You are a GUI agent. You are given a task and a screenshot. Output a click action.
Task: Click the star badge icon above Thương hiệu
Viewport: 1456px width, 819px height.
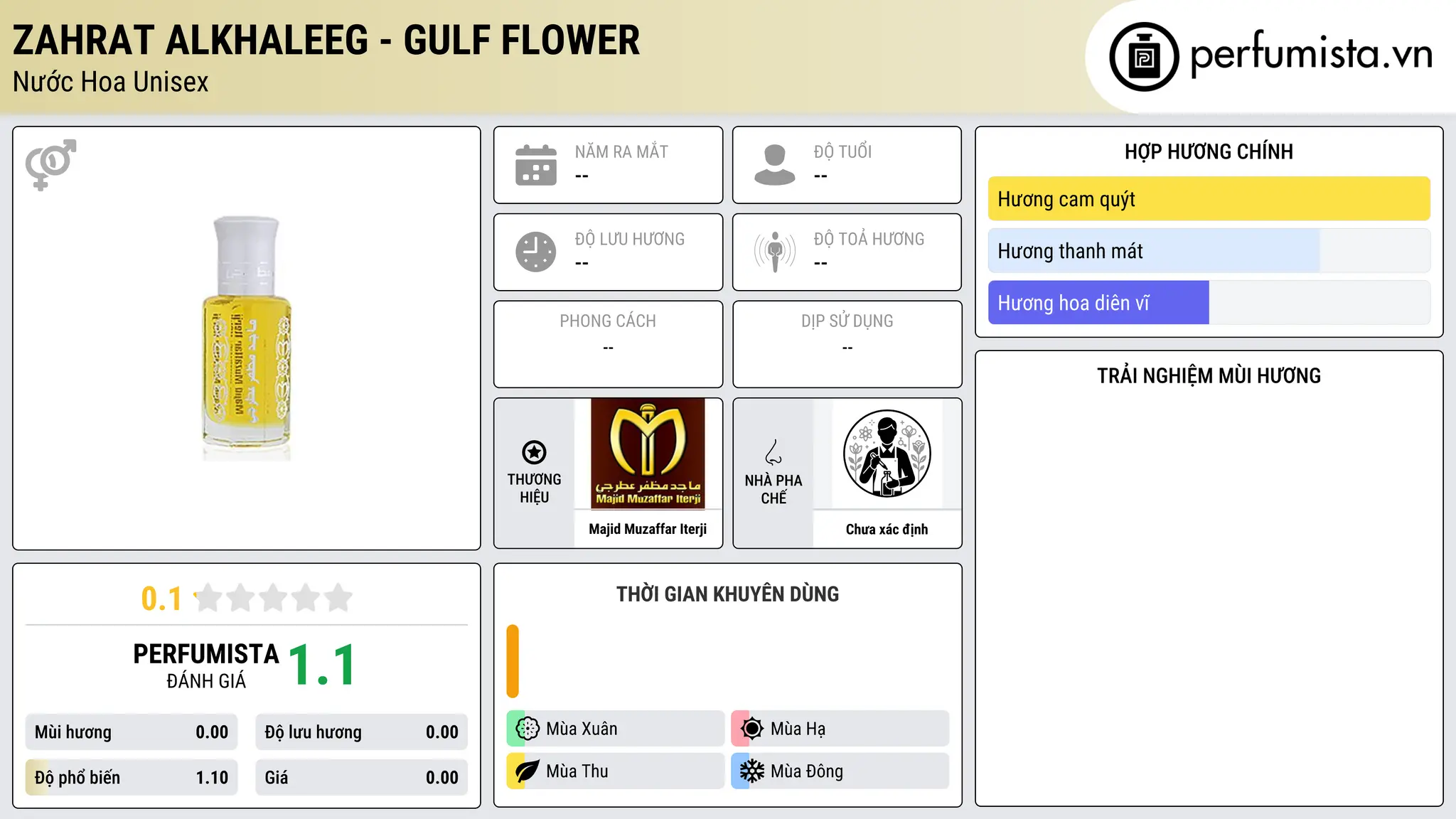click(x=534, y=452)
